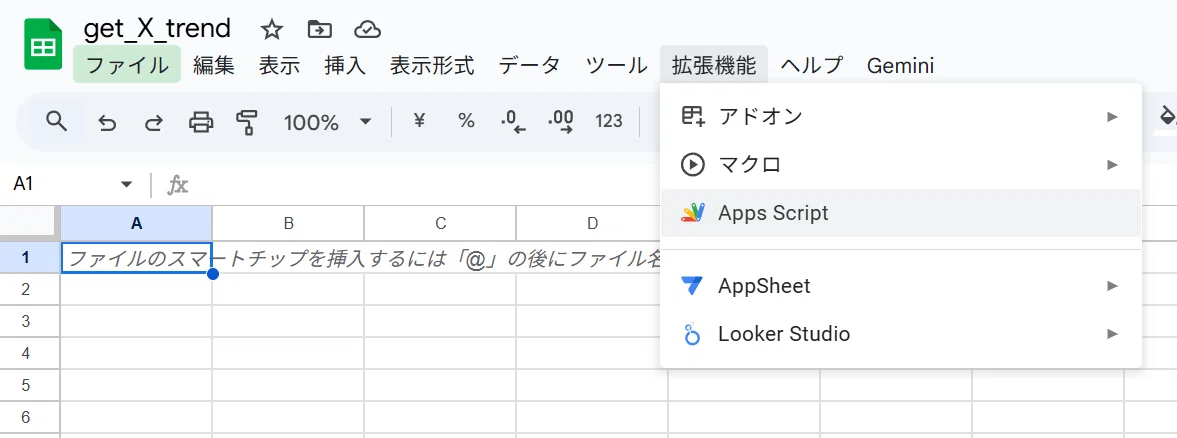Click the blue fill handle on A1

click(212, 274)
